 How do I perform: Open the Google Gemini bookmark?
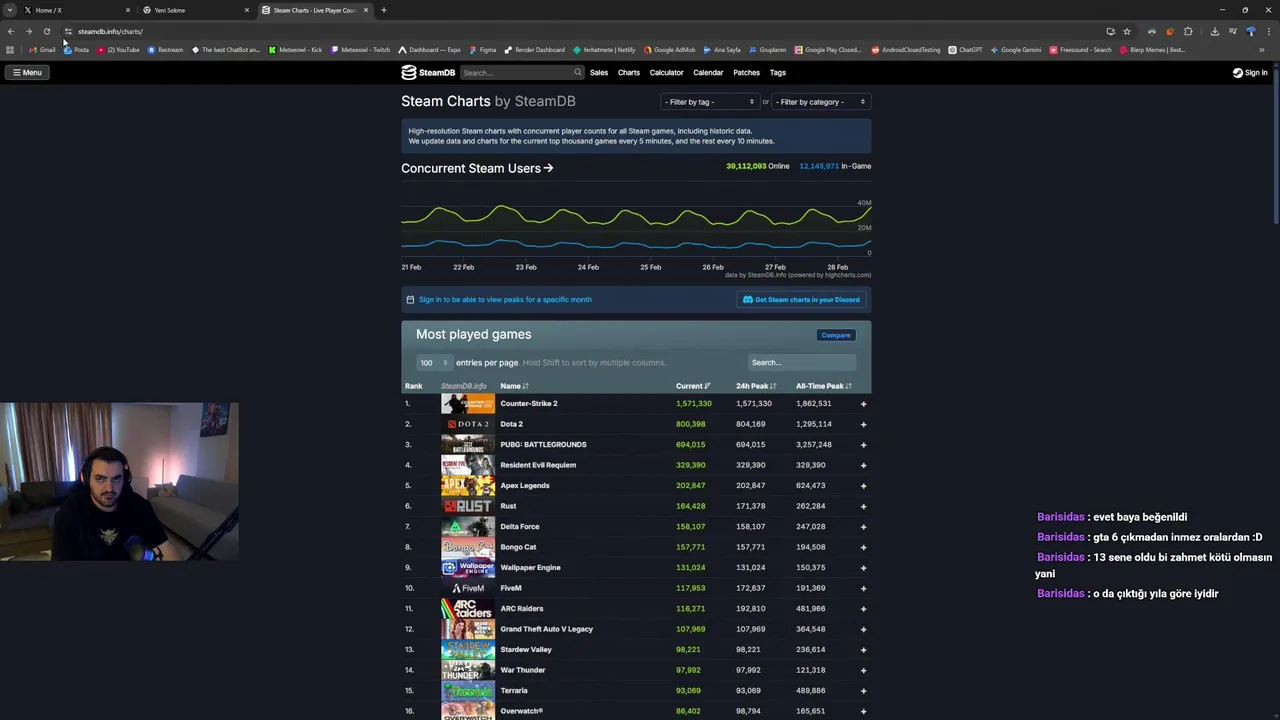(x=1015, y=50)
